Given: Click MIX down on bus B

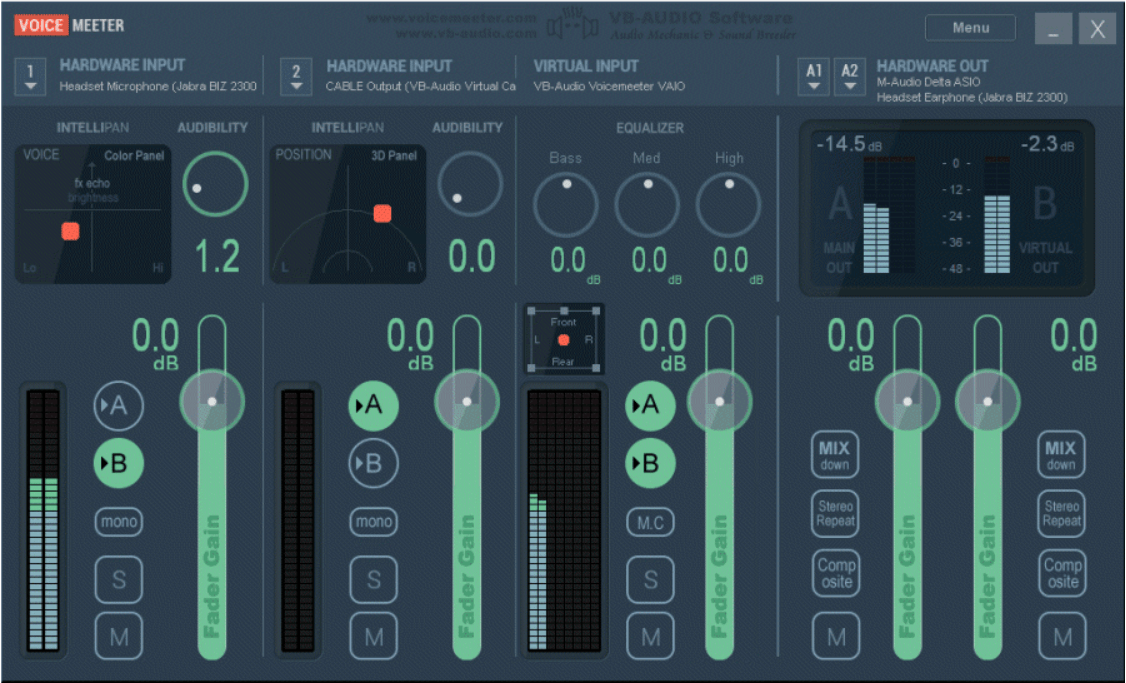Looking at the screenshot, I should click(x=1061, y=454).
